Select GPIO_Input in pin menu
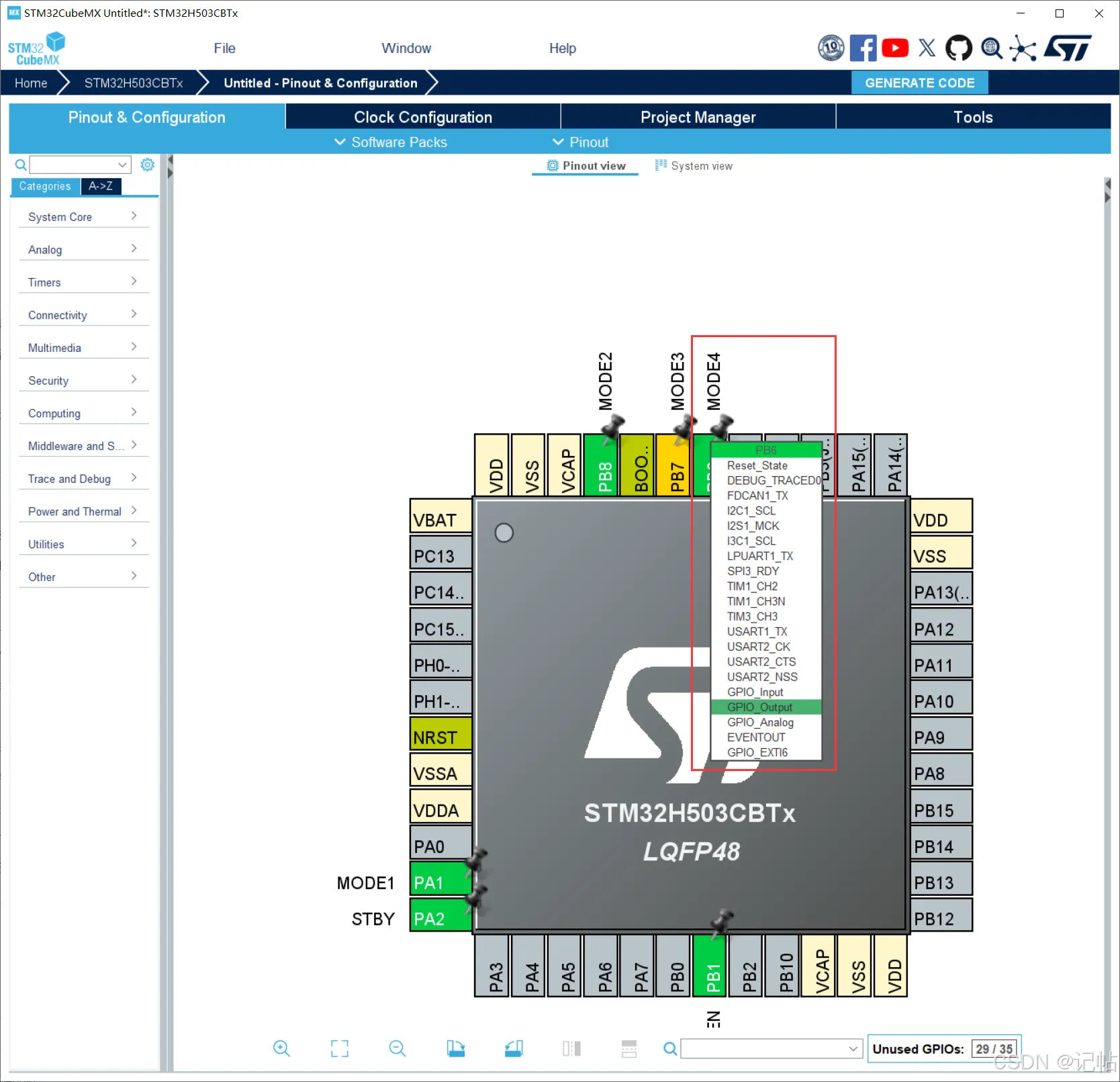Screen dimensions: 1120x1082 pos(766,692)
